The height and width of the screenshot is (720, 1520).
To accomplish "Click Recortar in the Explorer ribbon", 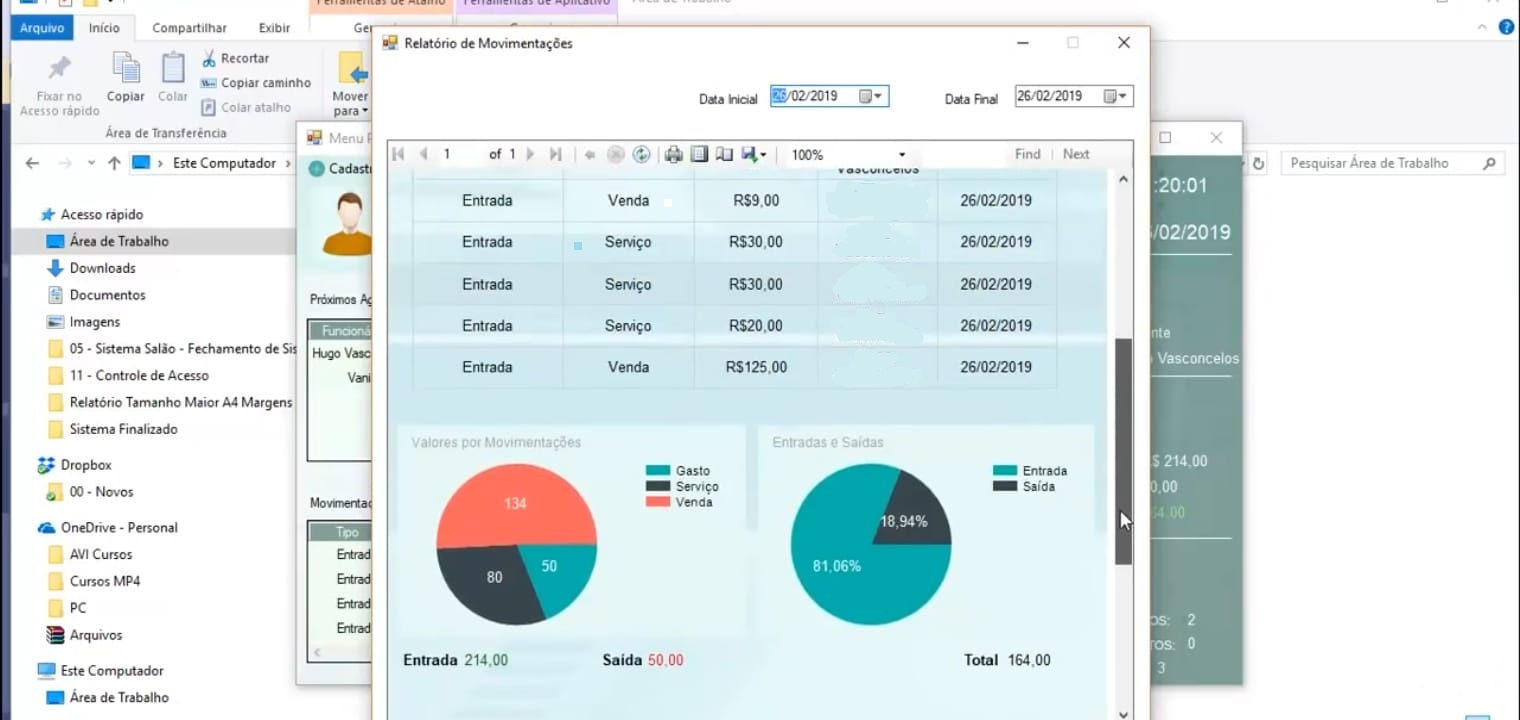I will tap(235, 58).
